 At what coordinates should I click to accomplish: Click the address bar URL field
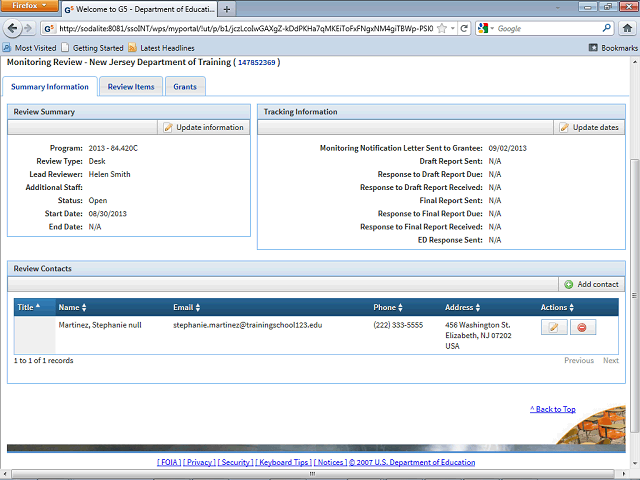245,28
